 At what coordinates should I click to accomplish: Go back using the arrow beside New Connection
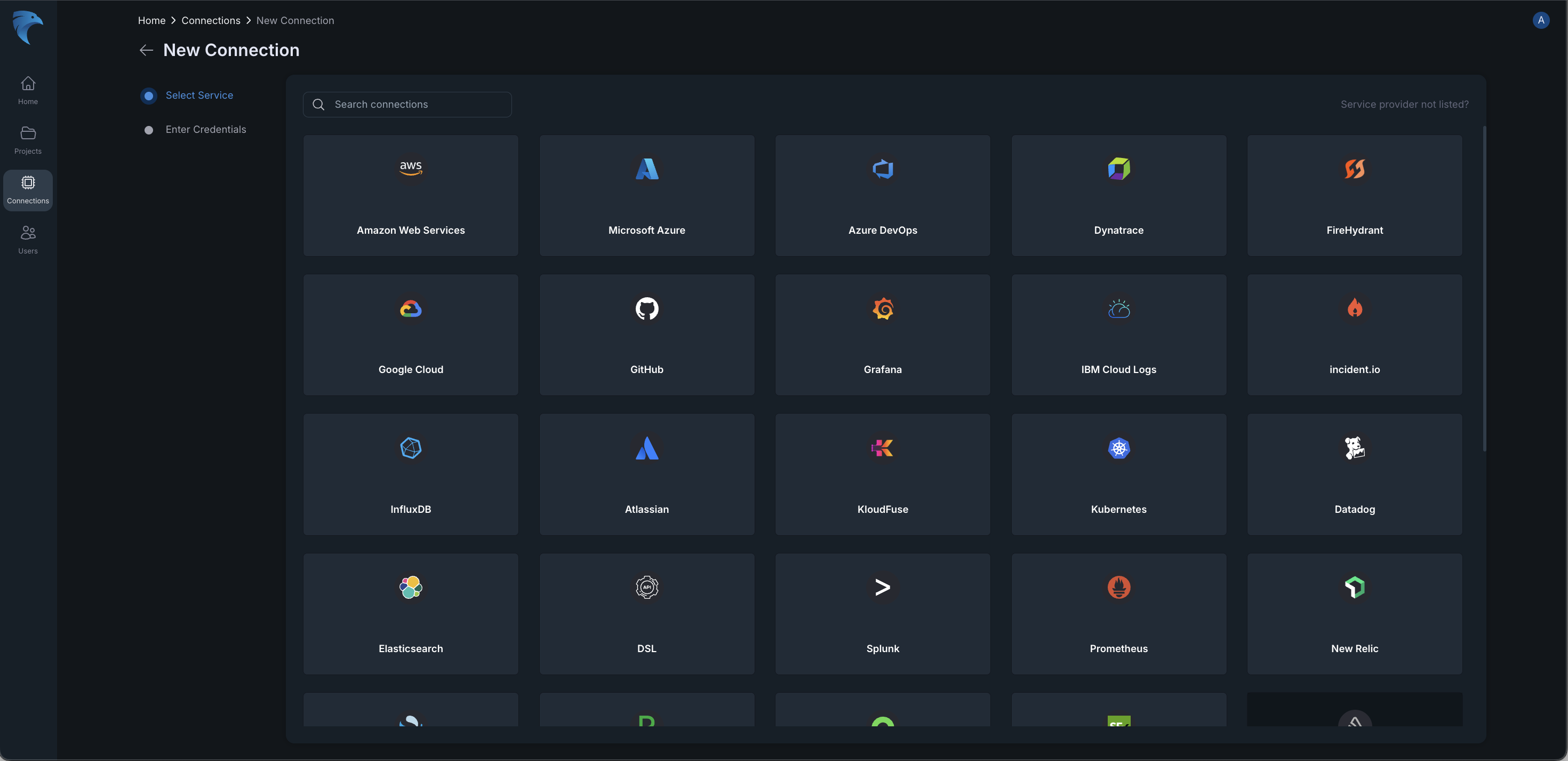pos(146,50)
